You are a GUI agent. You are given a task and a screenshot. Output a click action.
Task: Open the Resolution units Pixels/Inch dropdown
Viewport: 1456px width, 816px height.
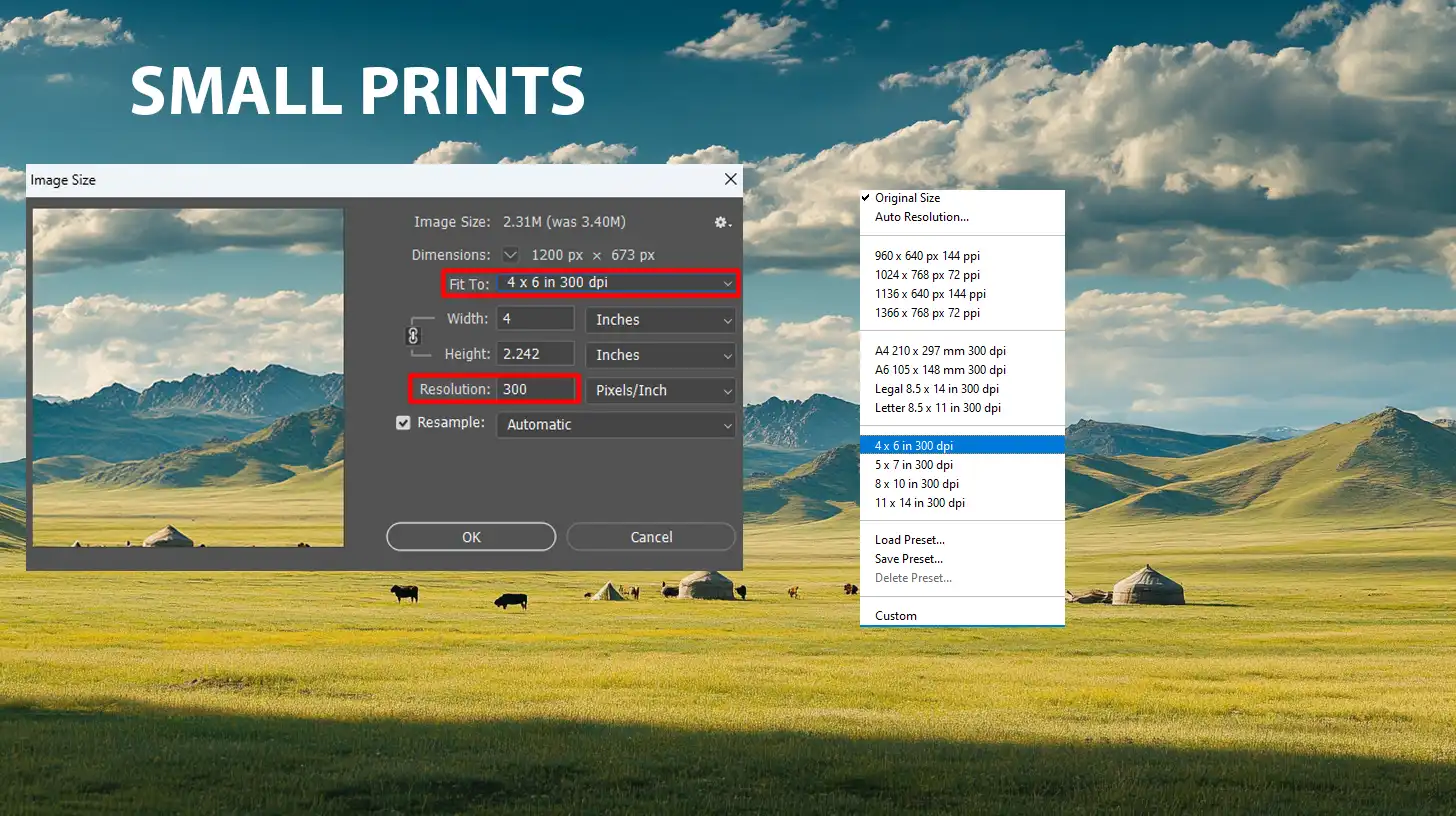point(660,390)
